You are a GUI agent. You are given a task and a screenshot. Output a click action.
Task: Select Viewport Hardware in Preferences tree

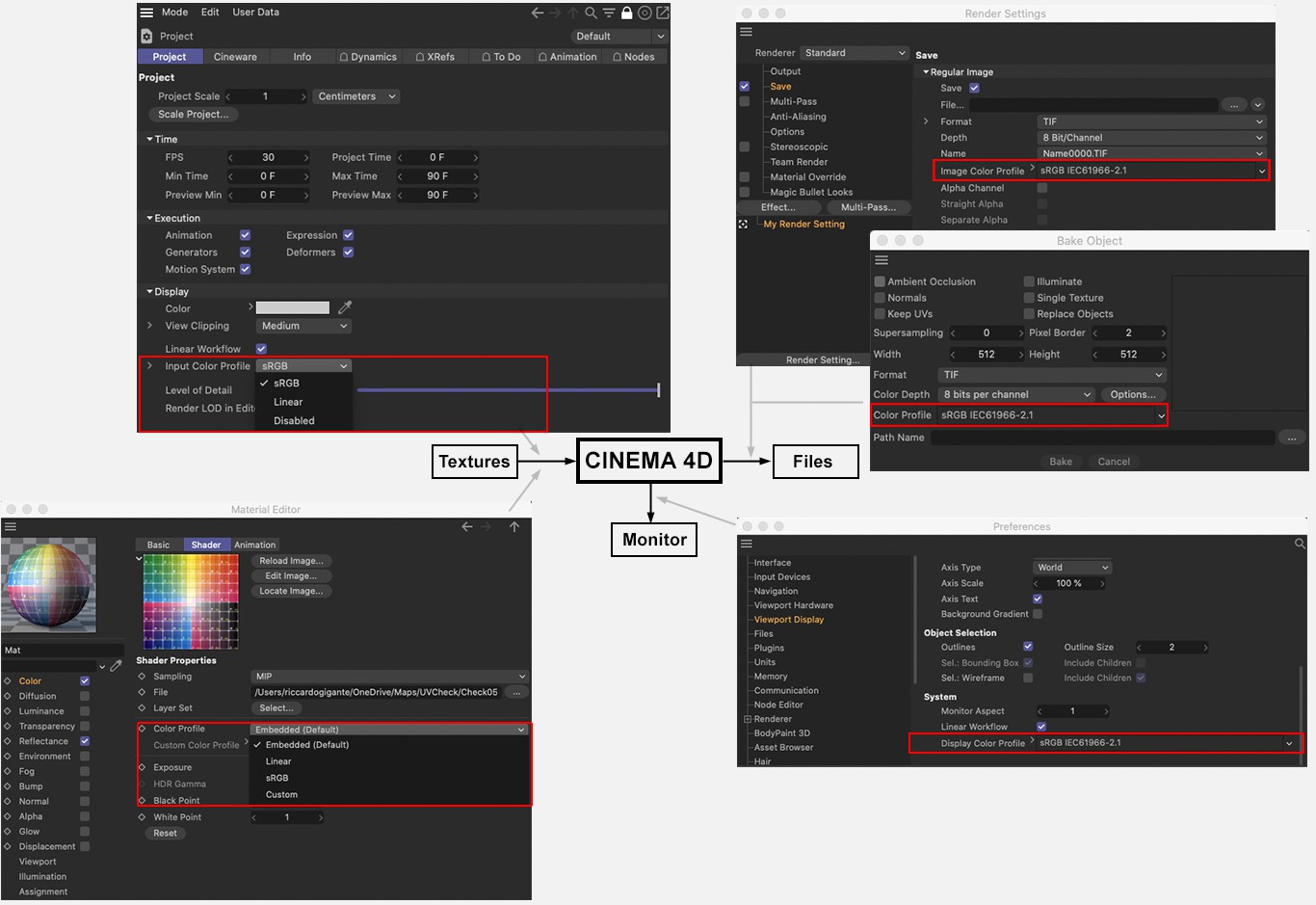tap(793, 605)
